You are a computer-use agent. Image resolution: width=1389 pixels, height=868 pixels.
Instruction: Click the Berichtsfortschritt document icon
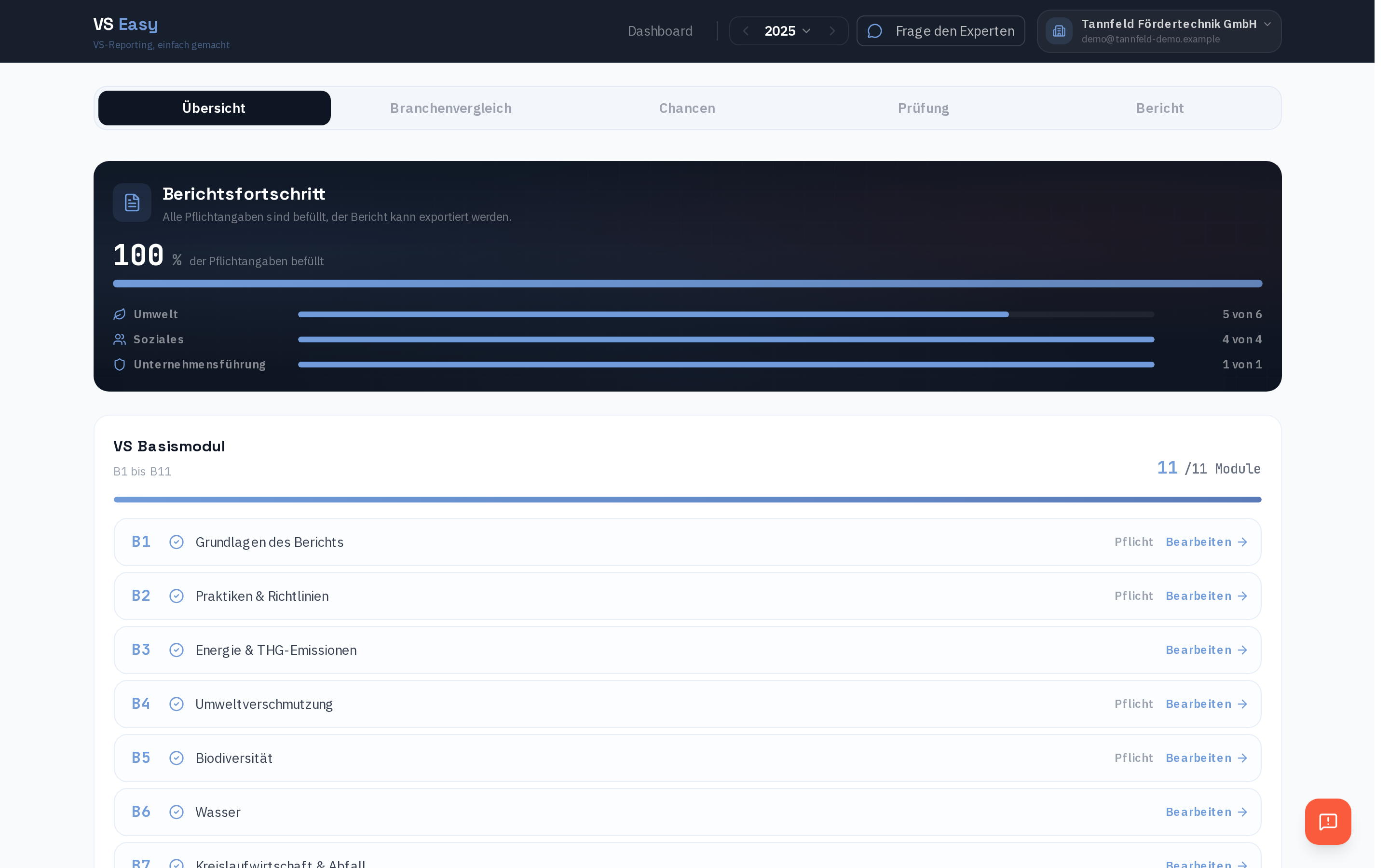[132, 203]
